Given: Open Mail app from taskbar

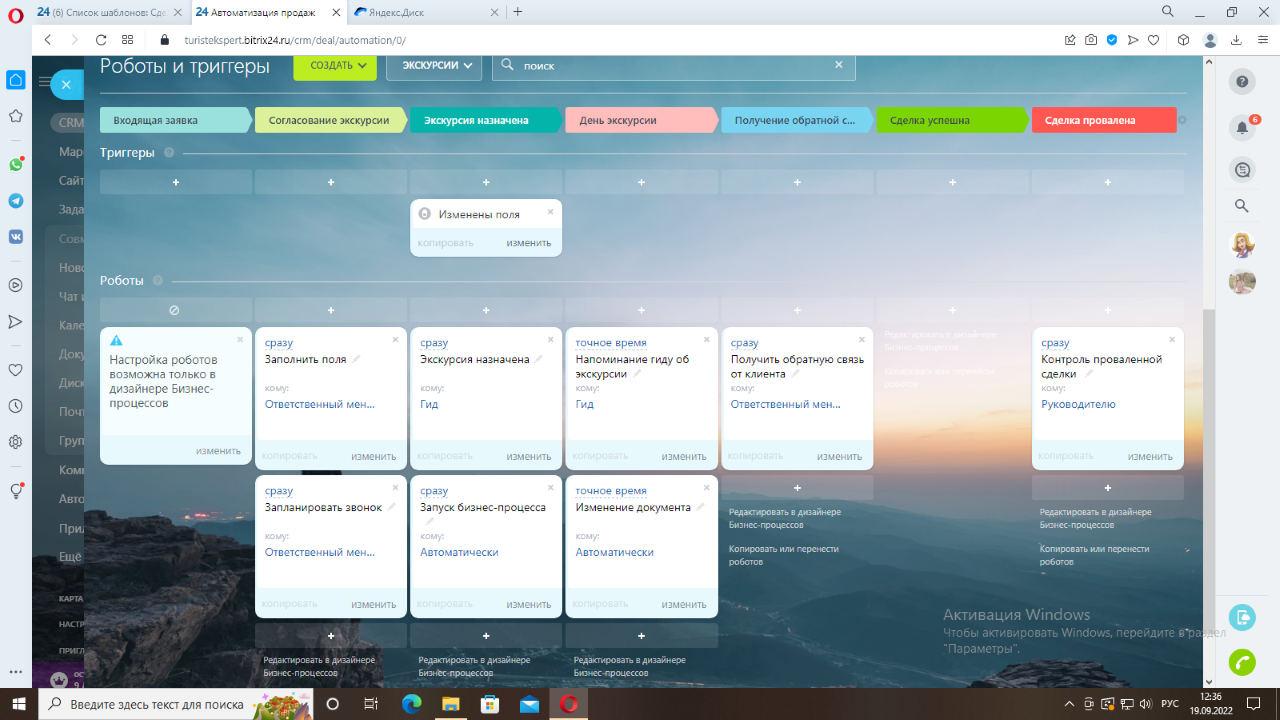Looking at the screenshot, I should [x=529, y=704].
